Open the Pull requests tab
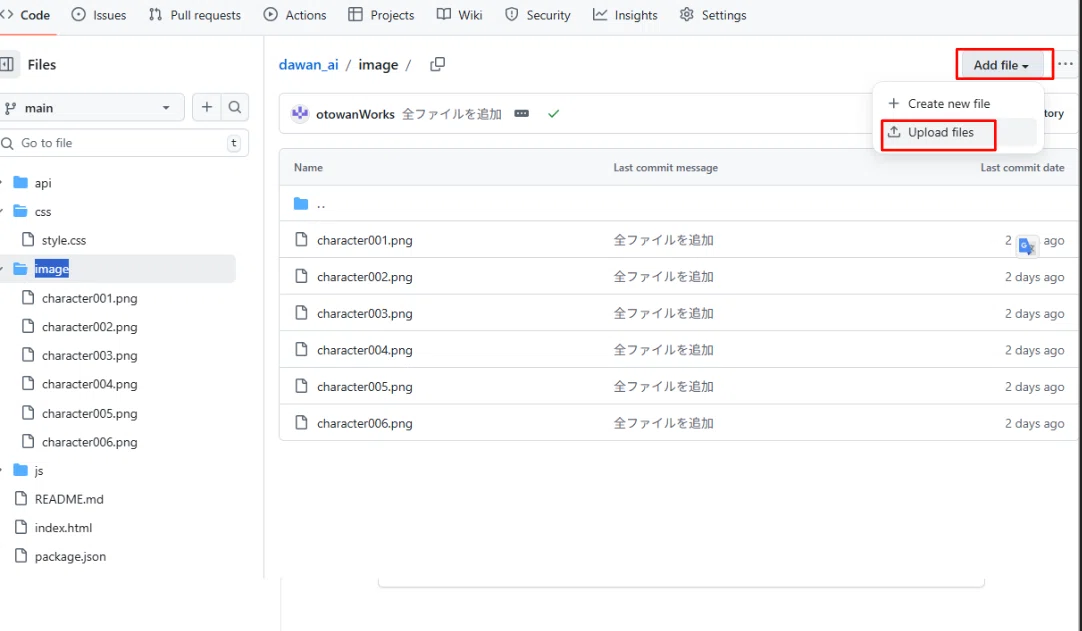 click(x=195, y=15)
